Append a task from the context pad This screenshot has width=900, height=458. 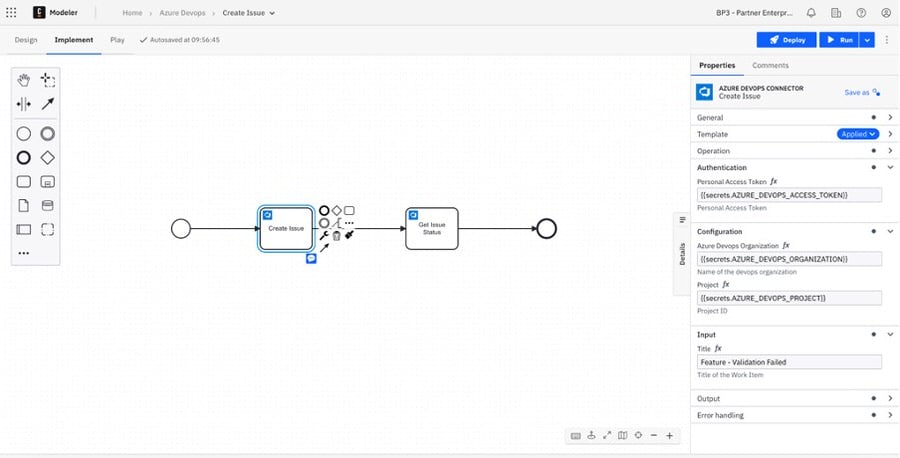coord(349,211)
